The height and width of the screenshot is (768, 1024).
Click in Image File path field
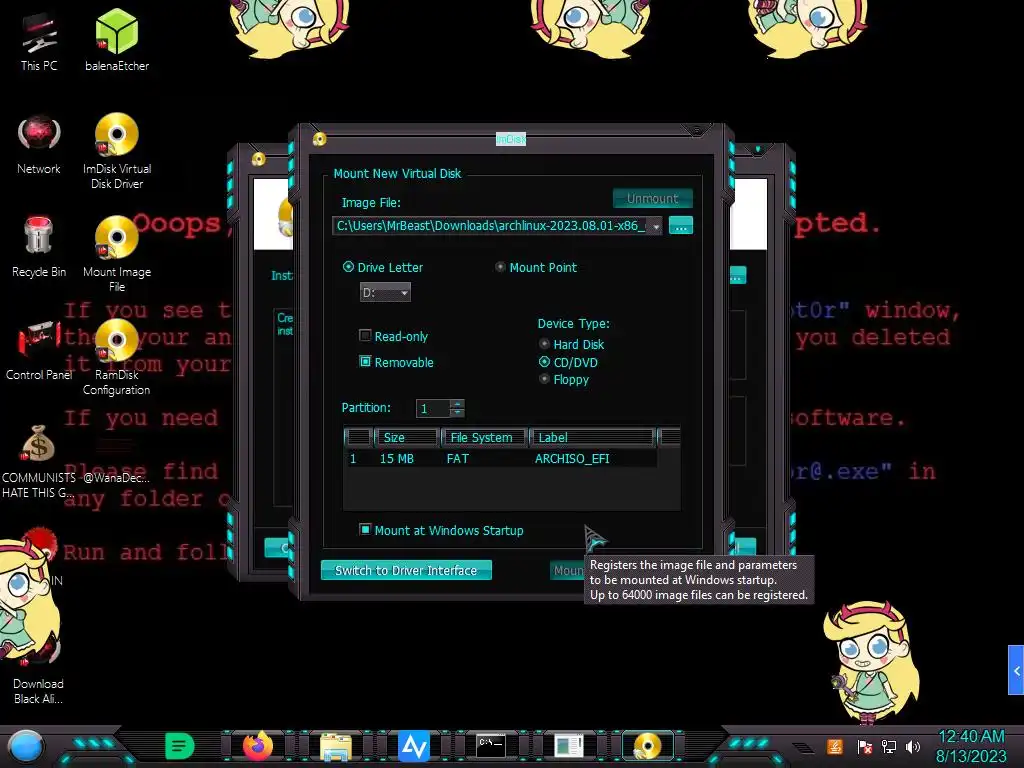tap(490, 226)
